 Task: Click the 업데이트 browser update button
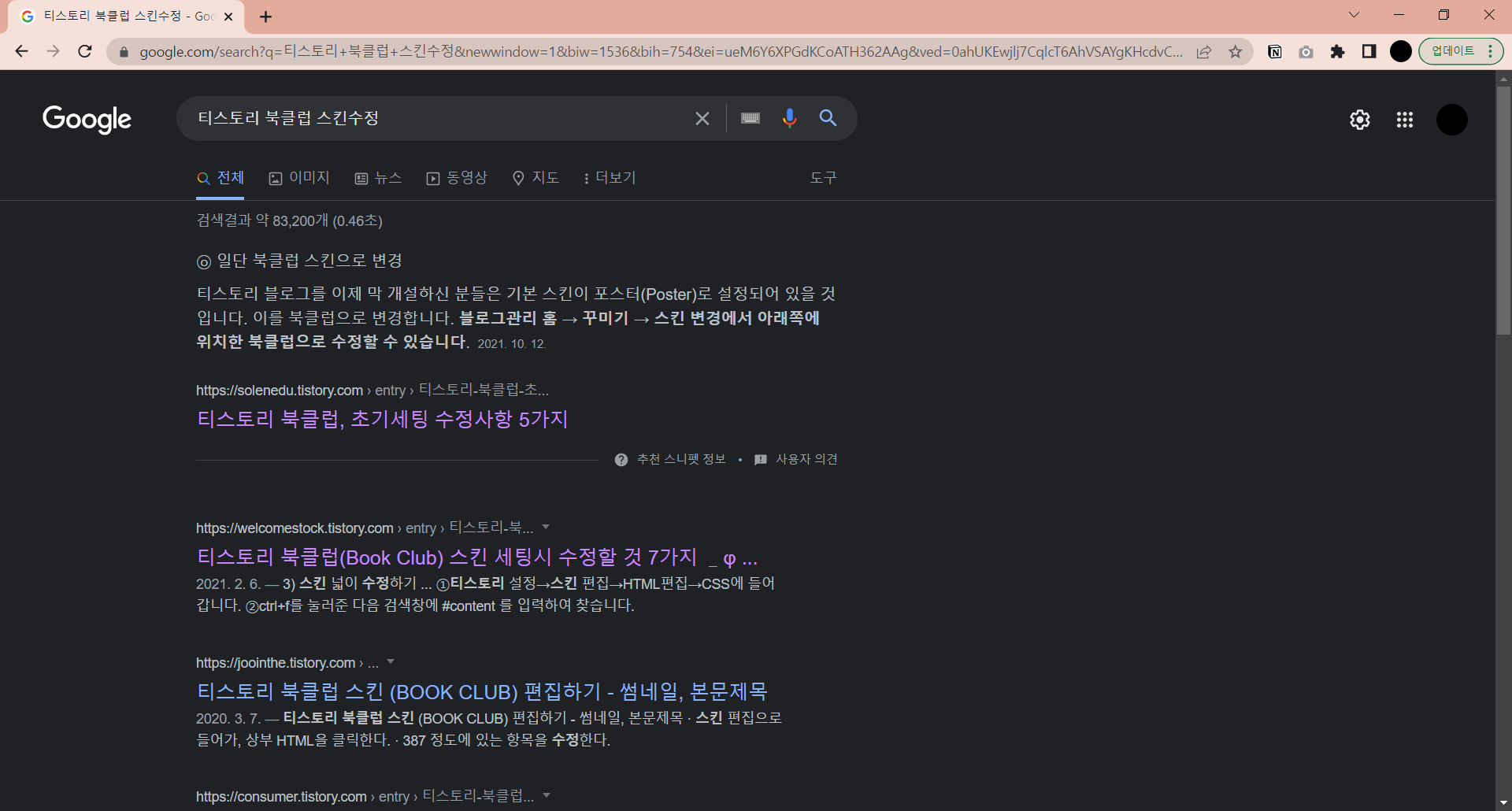[1461, 51]
